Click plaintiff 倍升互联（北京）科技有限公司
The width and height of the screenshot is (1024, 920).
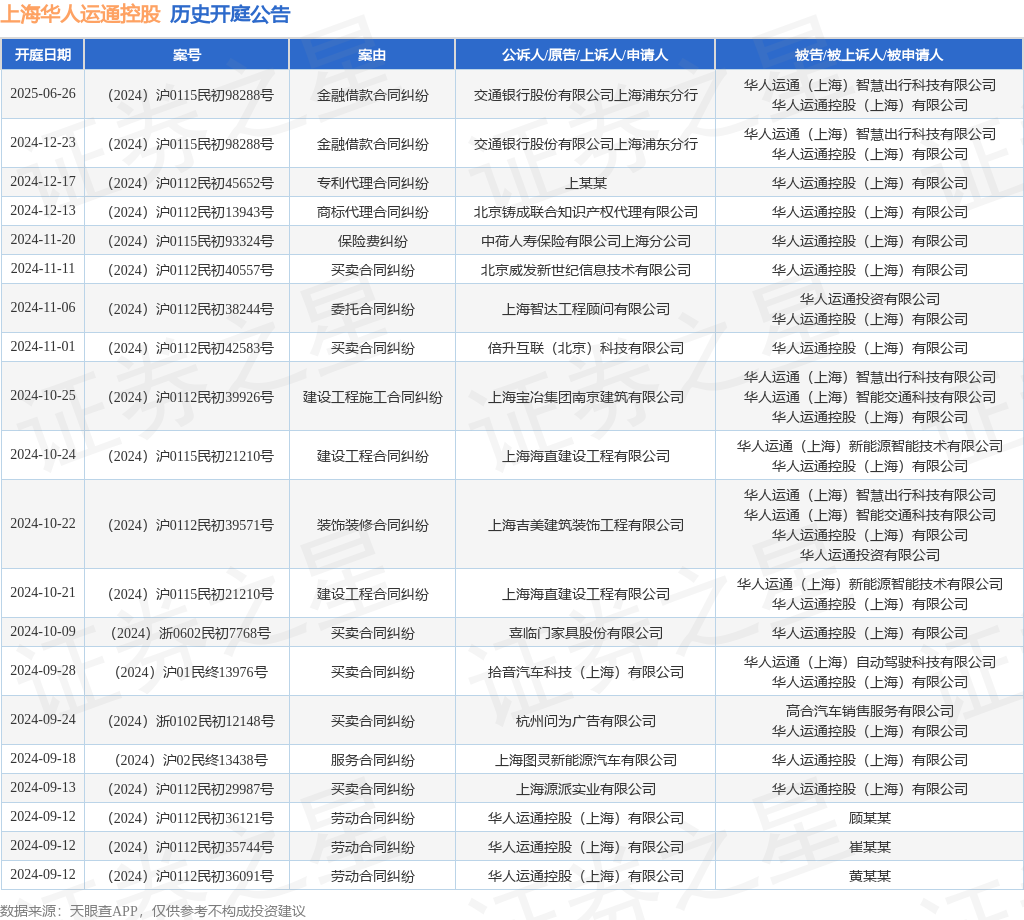point(586,349)
